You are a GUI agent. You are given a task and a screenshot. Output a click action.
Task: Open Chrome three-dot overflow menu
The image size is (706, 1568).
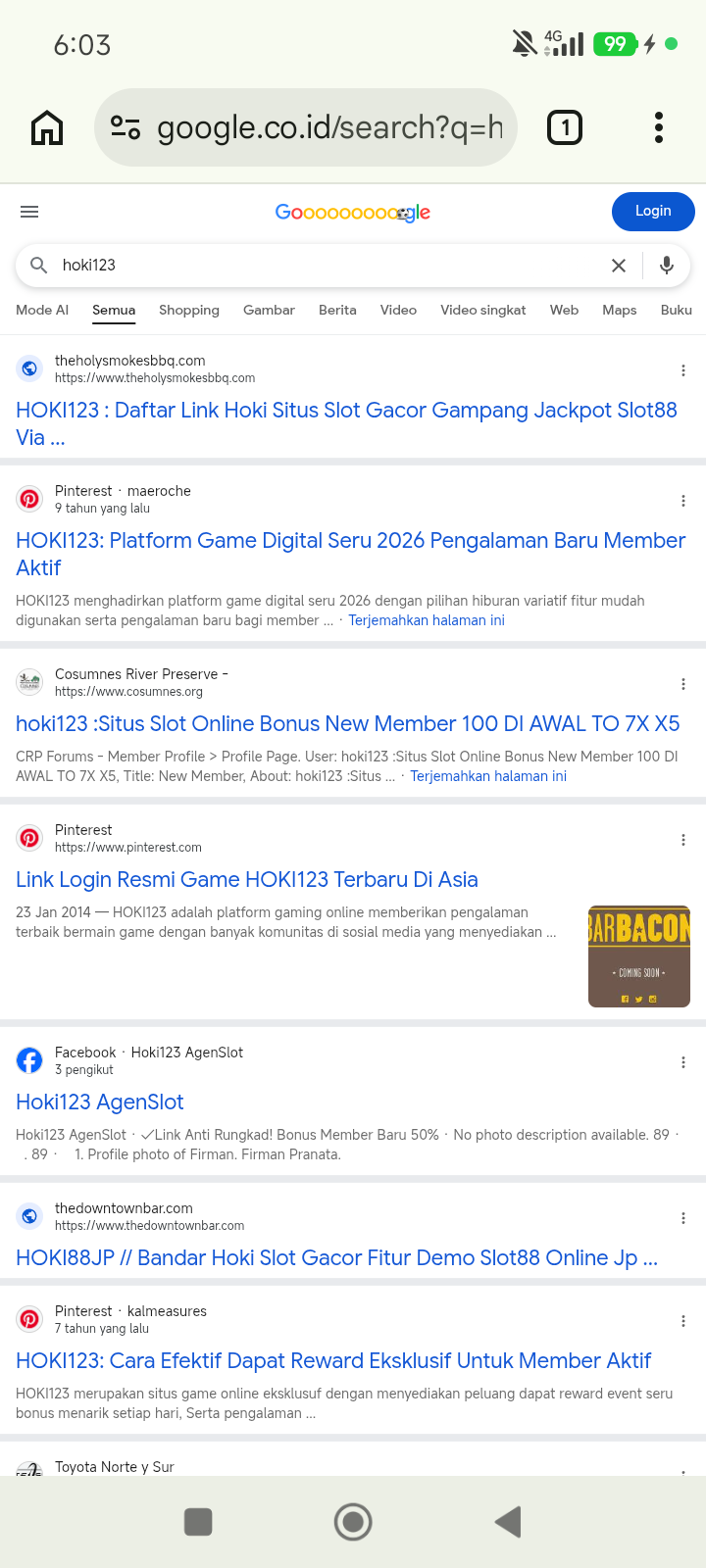point(659,127)
